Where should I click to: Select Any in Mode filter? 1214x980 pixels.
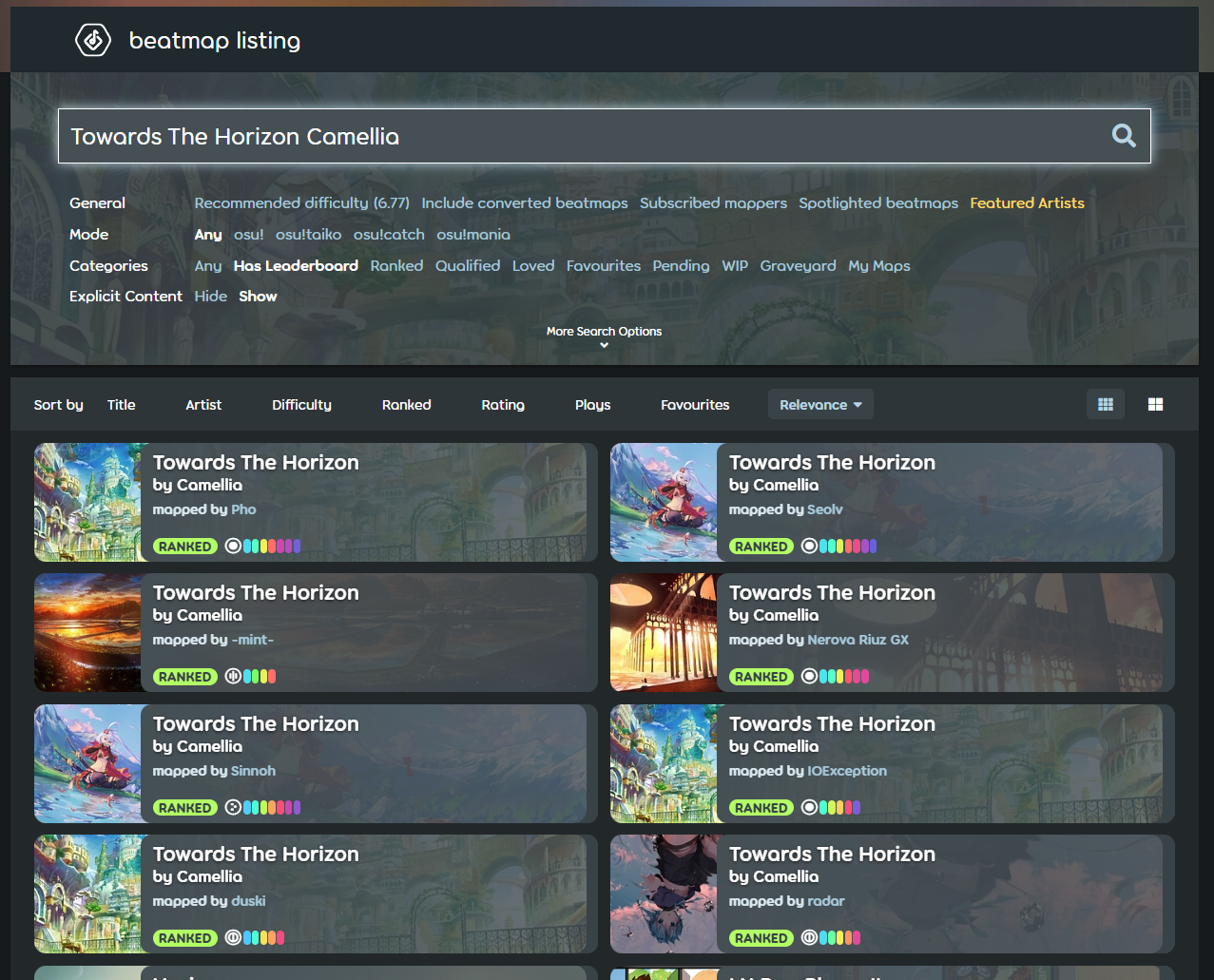click(x=208, y=234)
